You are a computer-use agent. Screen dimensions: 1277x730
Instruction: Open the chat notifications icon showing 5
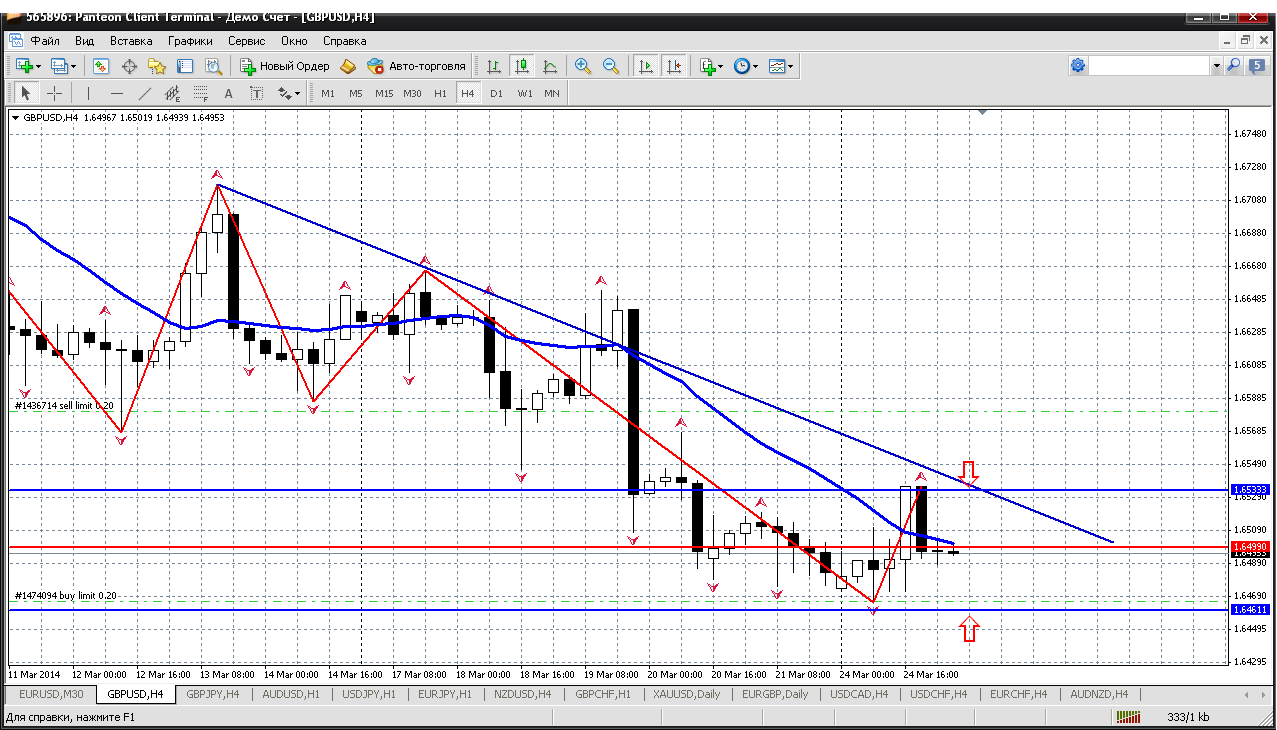tap(1257, 65)
